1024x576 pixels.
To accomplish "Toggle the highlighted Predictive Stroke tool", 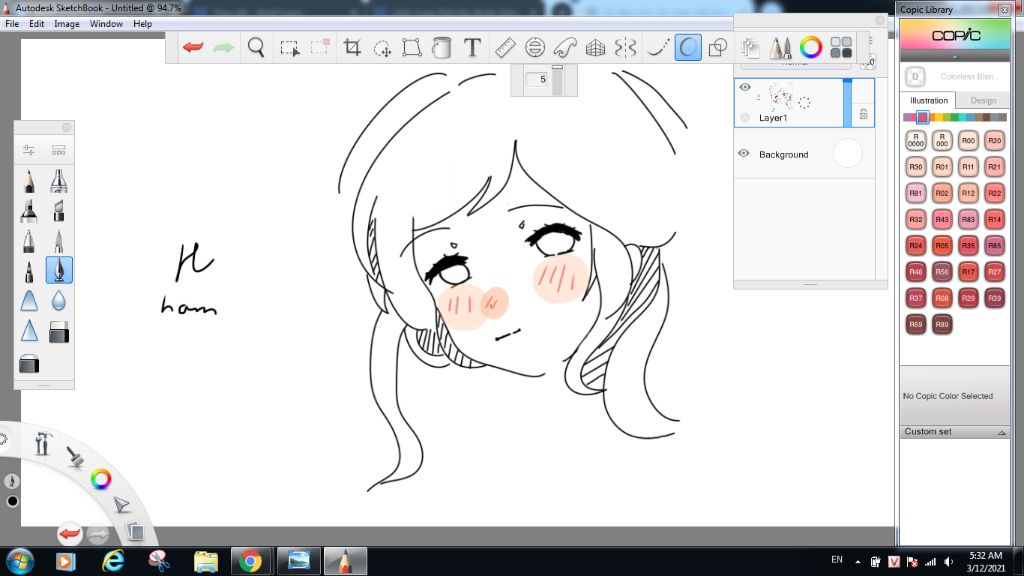I will point(688,48).
